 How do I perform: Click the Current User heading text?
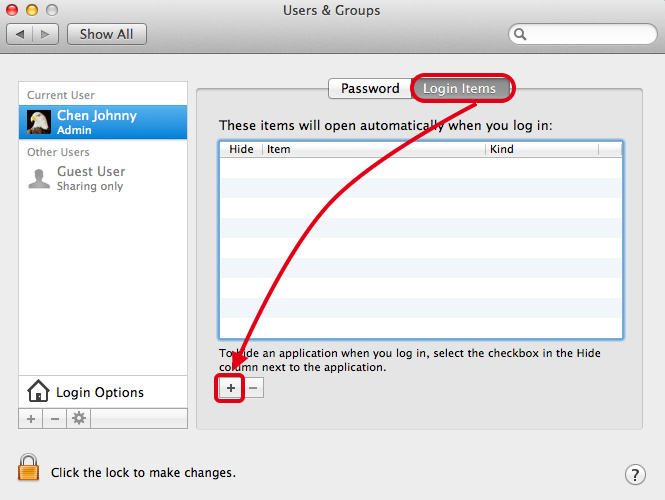61,95
